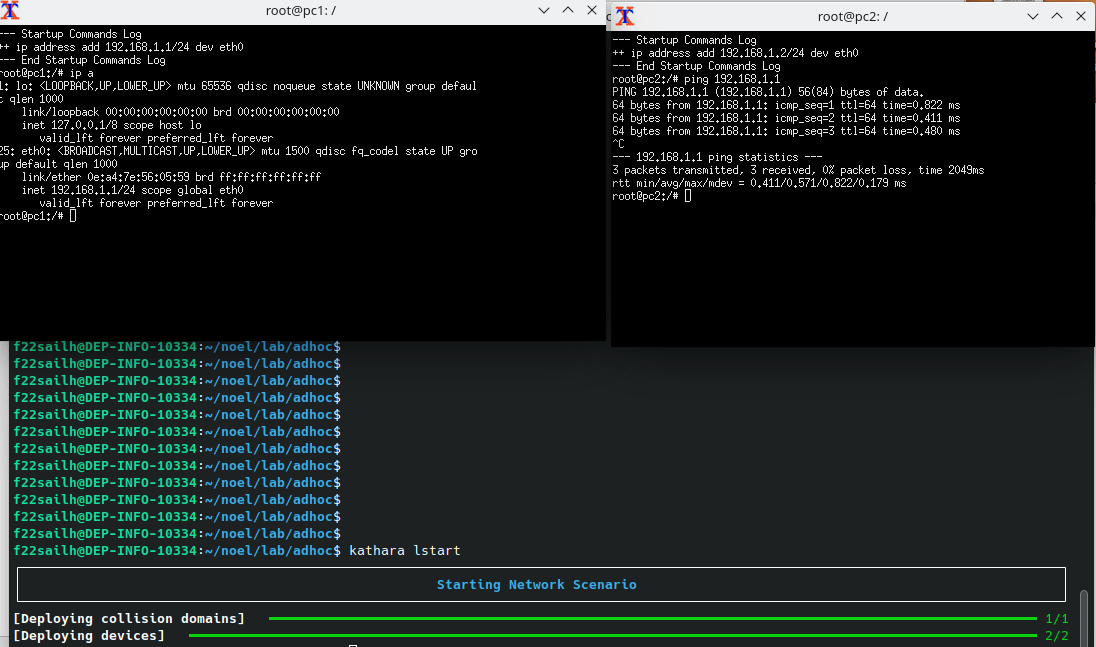Click the 'Starting Network Scenario' banner
Image resolution: width=1096 pixels, height=647 pixels.
point(536,585)
